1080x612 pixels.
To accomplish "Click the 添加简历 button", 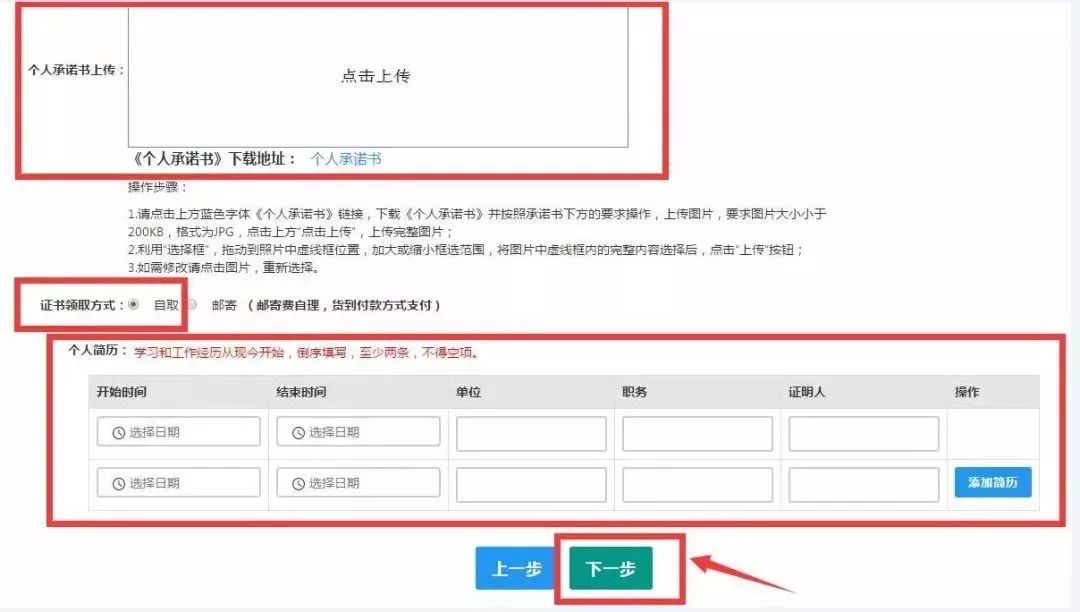I will point(993,482).
